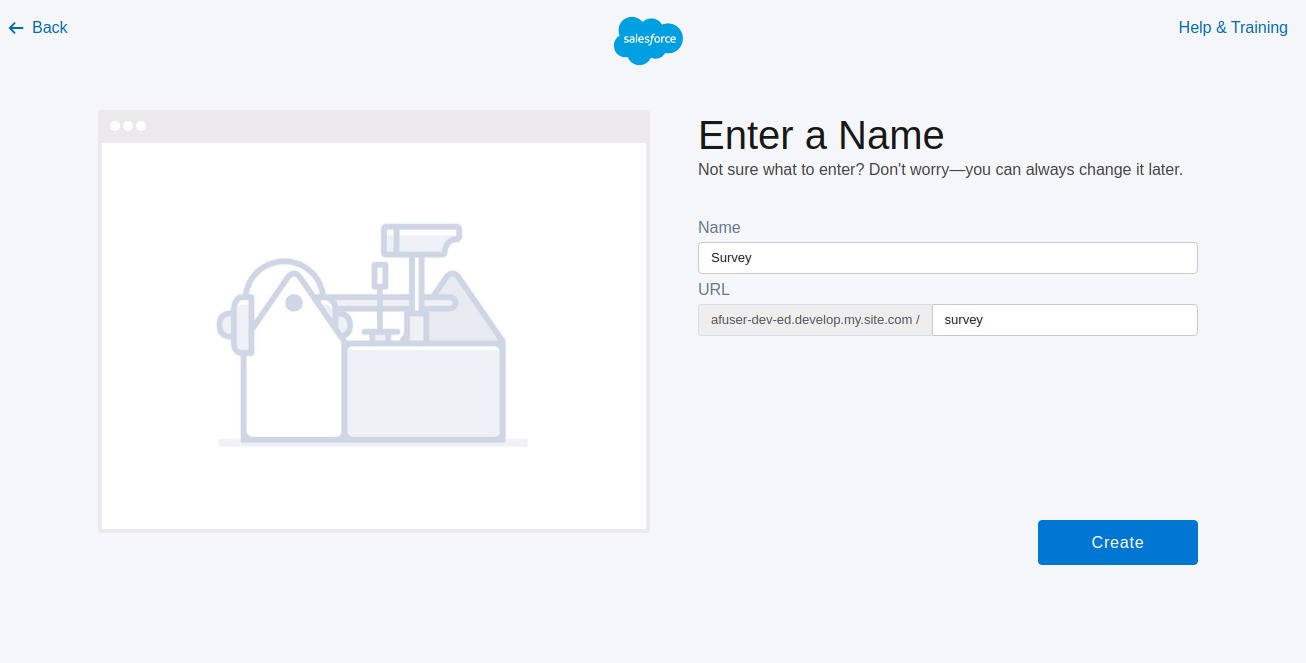Click the Enter a Name heading
Screen dimensions: 1306x663
tap(820, 135)
